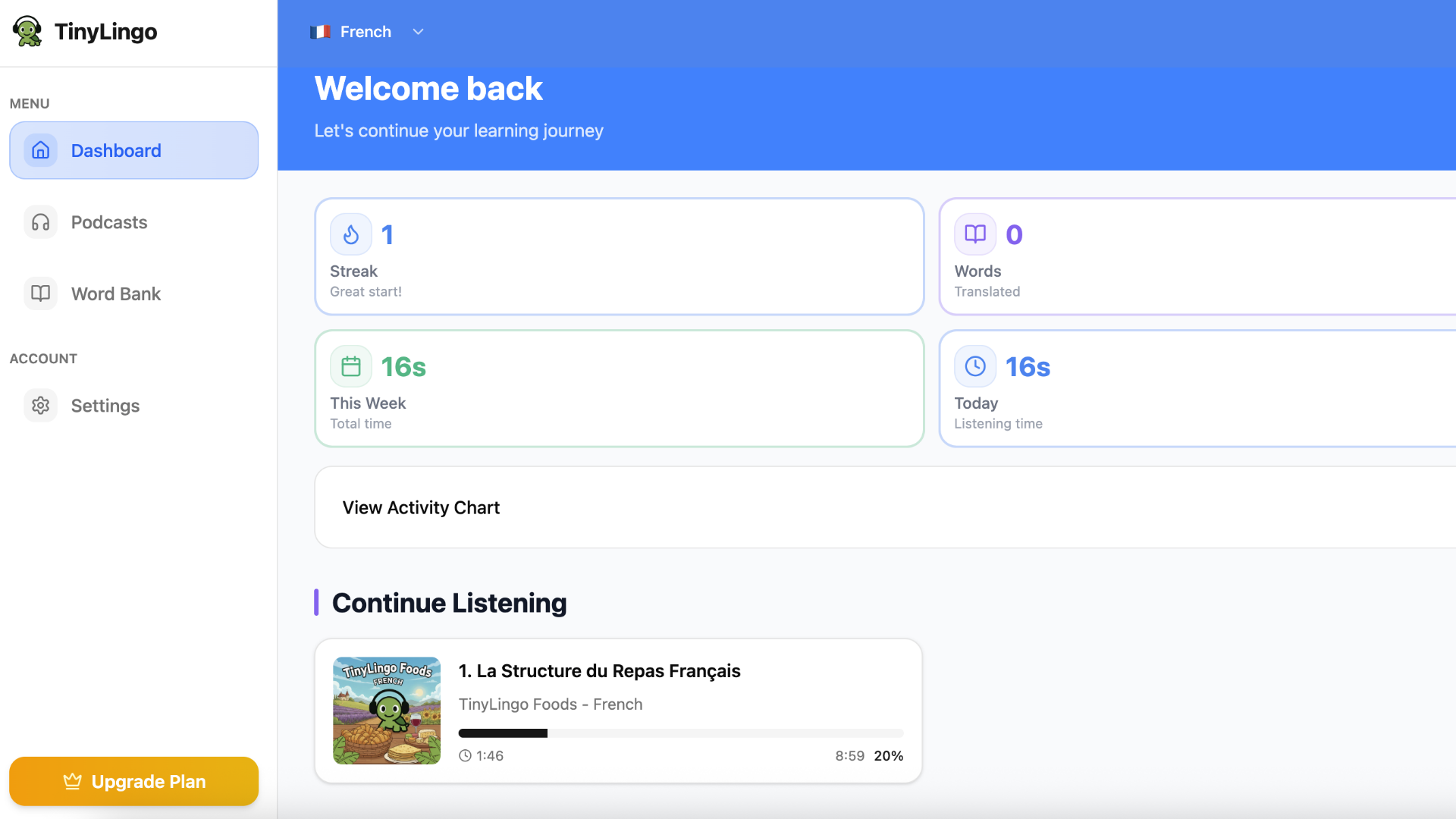Click the Dashboard home icon
The height and width of the screenshot is (819, 1456).
42,150
